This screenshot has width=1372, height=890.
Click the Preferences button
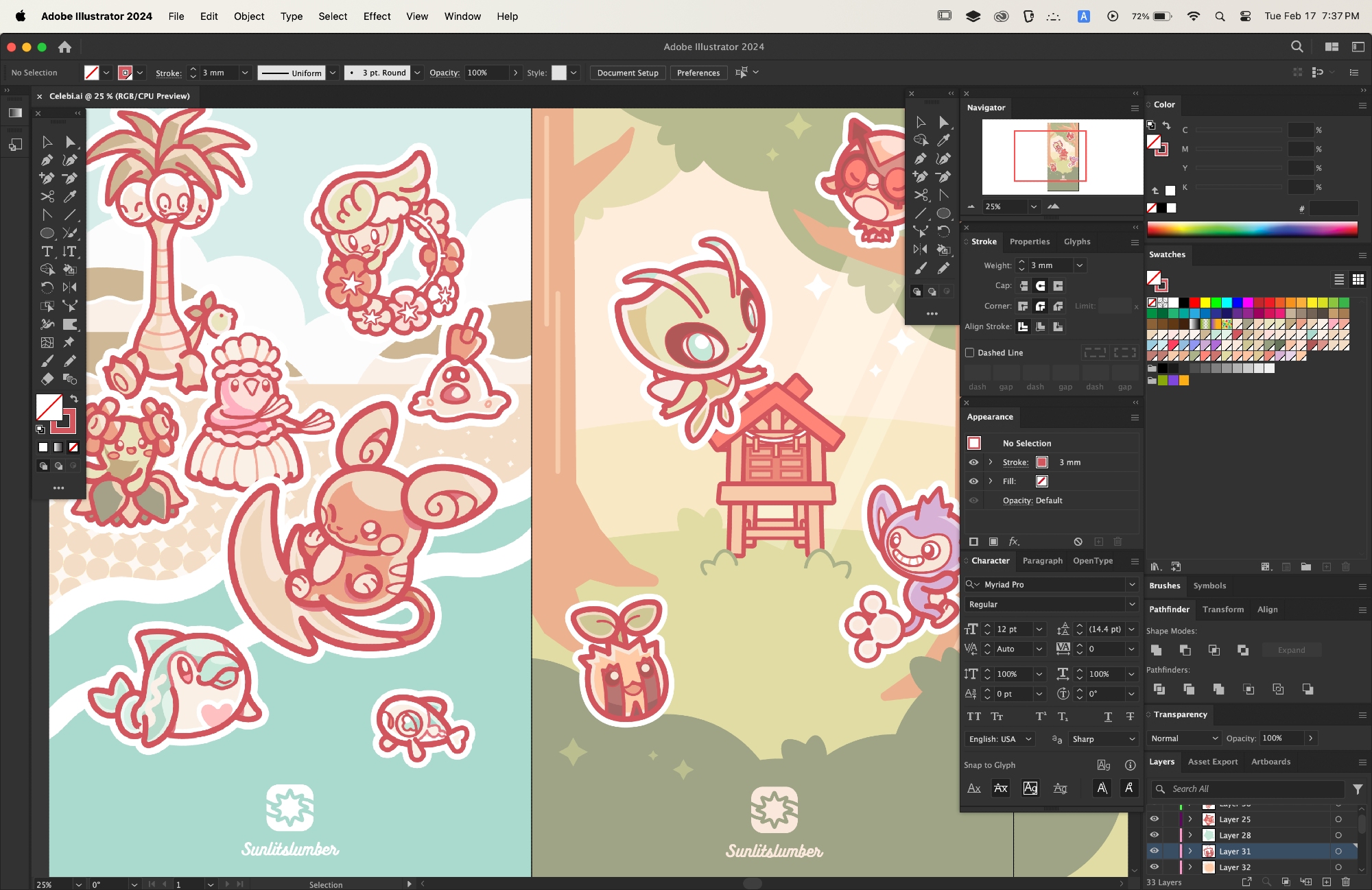coord(698,73)
